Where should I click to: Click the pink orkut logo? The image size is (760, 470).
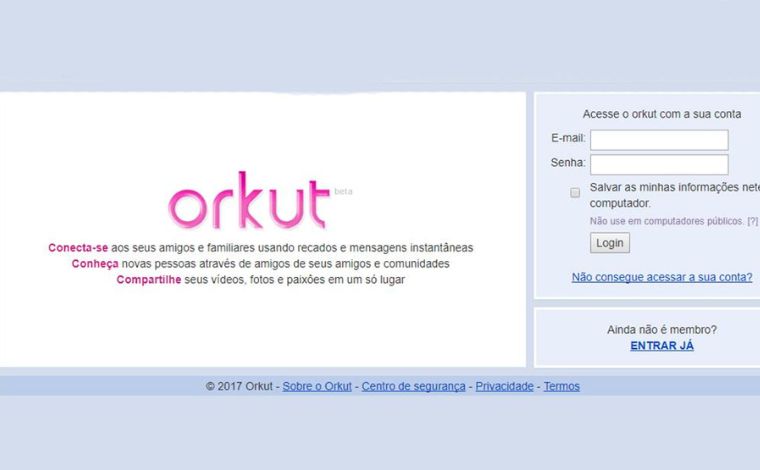click(x=249, y=200)
